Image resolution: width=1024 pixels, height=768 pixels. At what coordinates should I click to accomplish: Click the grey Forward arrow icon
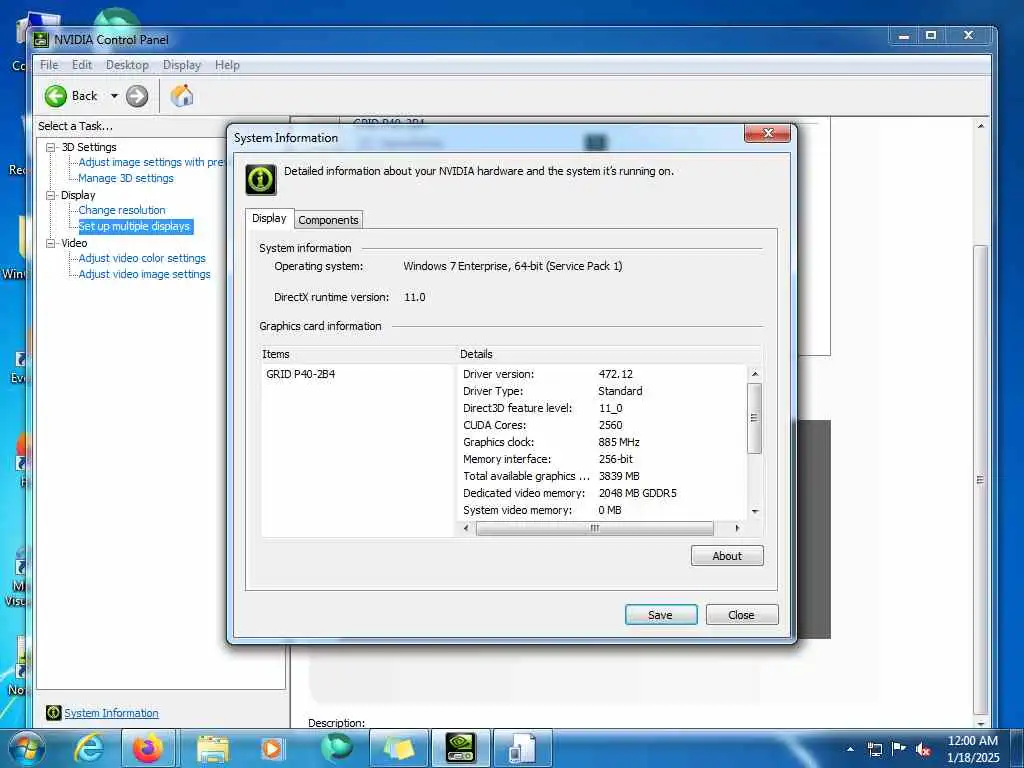click(x=136, y=96)
